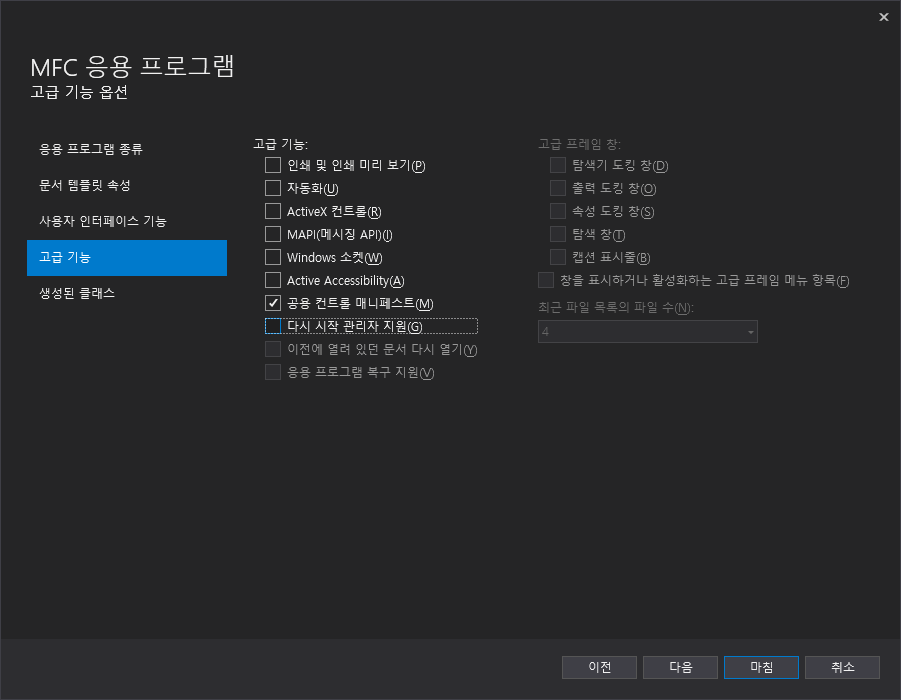Viewport: 901px width, 700px height.
Task: Select the 고급 기능 page
Action: [127, 257]
